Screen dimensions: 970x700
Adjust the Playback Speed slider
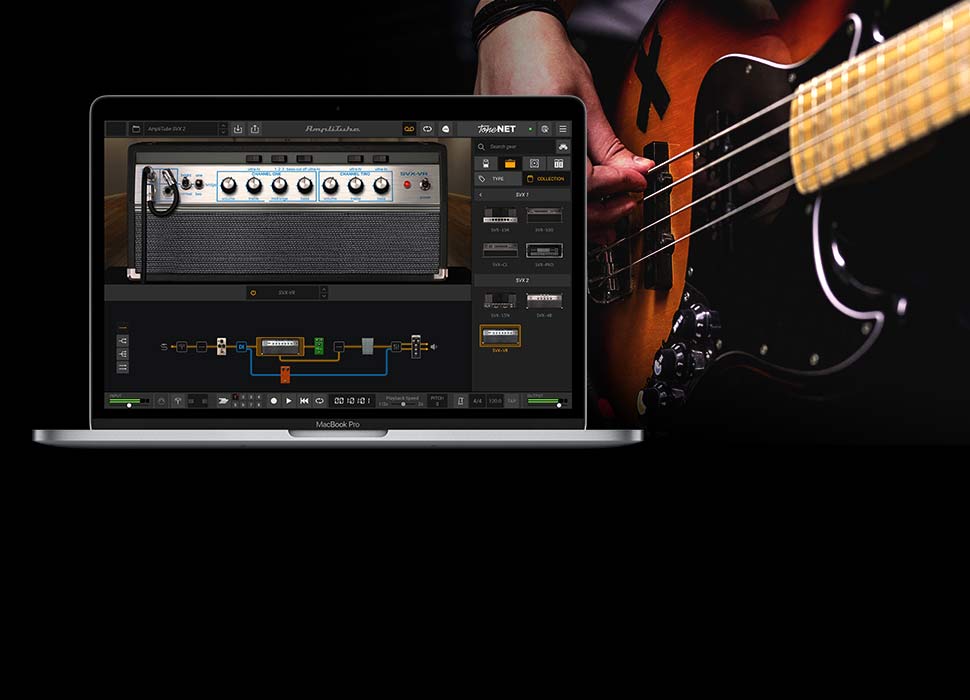tap(403, 403)
